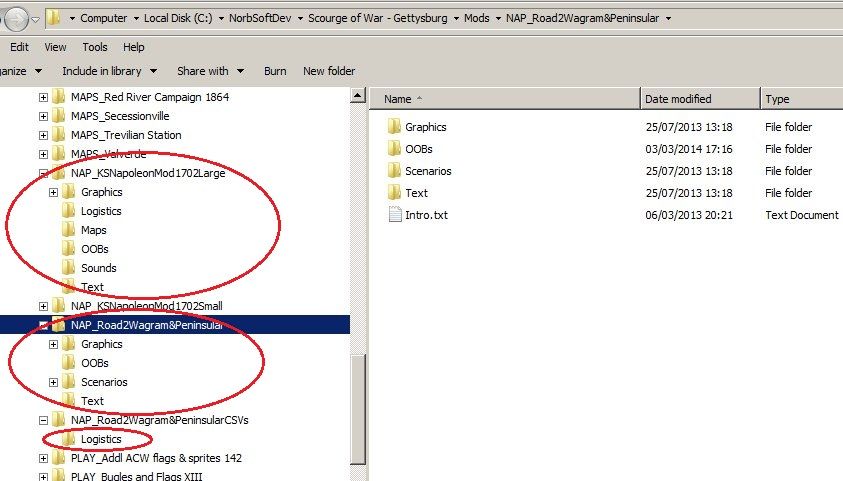843x481 pixels.
Task: Sort by the Date modified column header
Action: 701,99
